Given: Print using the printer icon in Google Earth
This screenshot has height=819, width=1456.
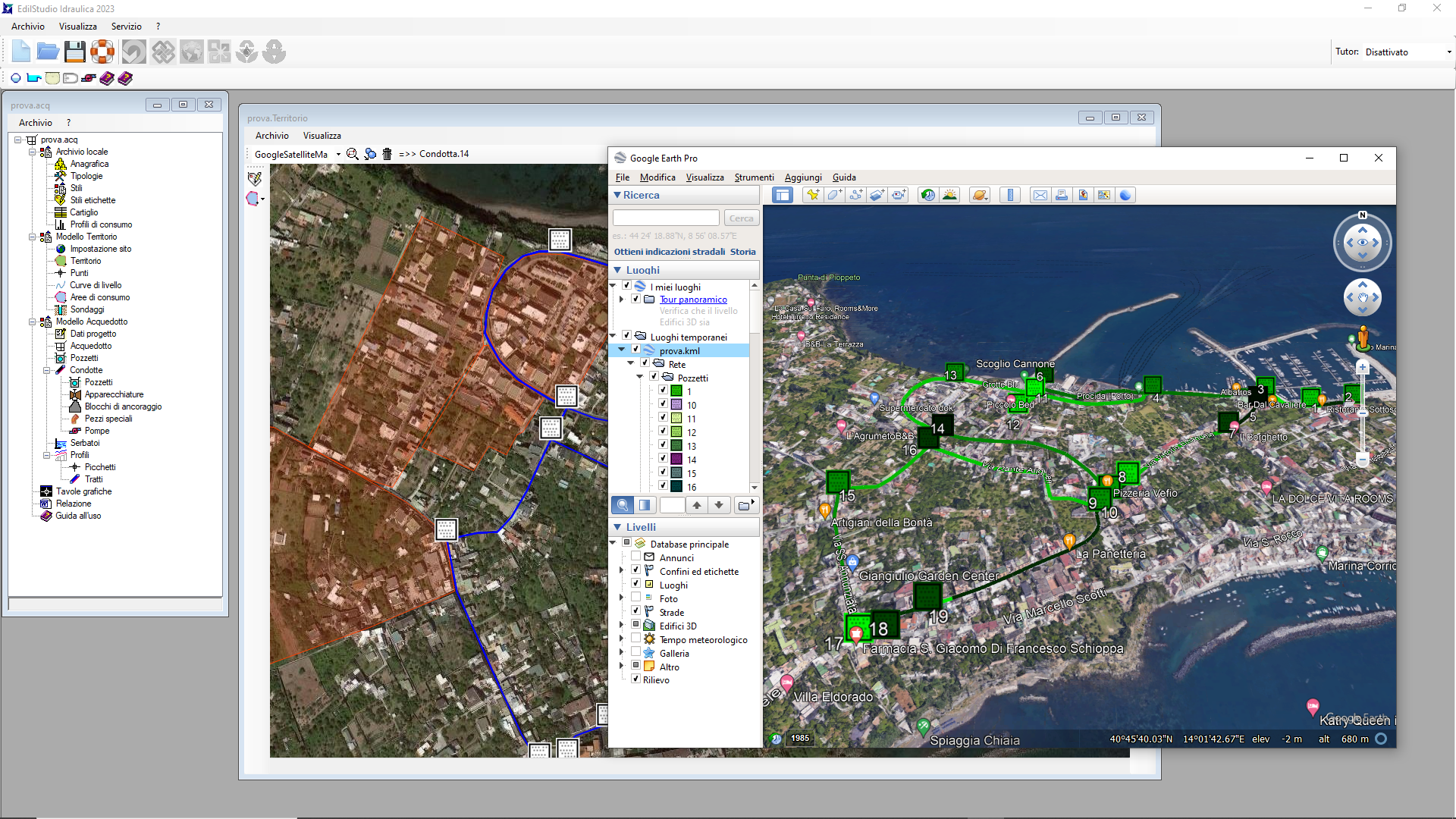Looking at the screenshot, I should coord(1062,195).
